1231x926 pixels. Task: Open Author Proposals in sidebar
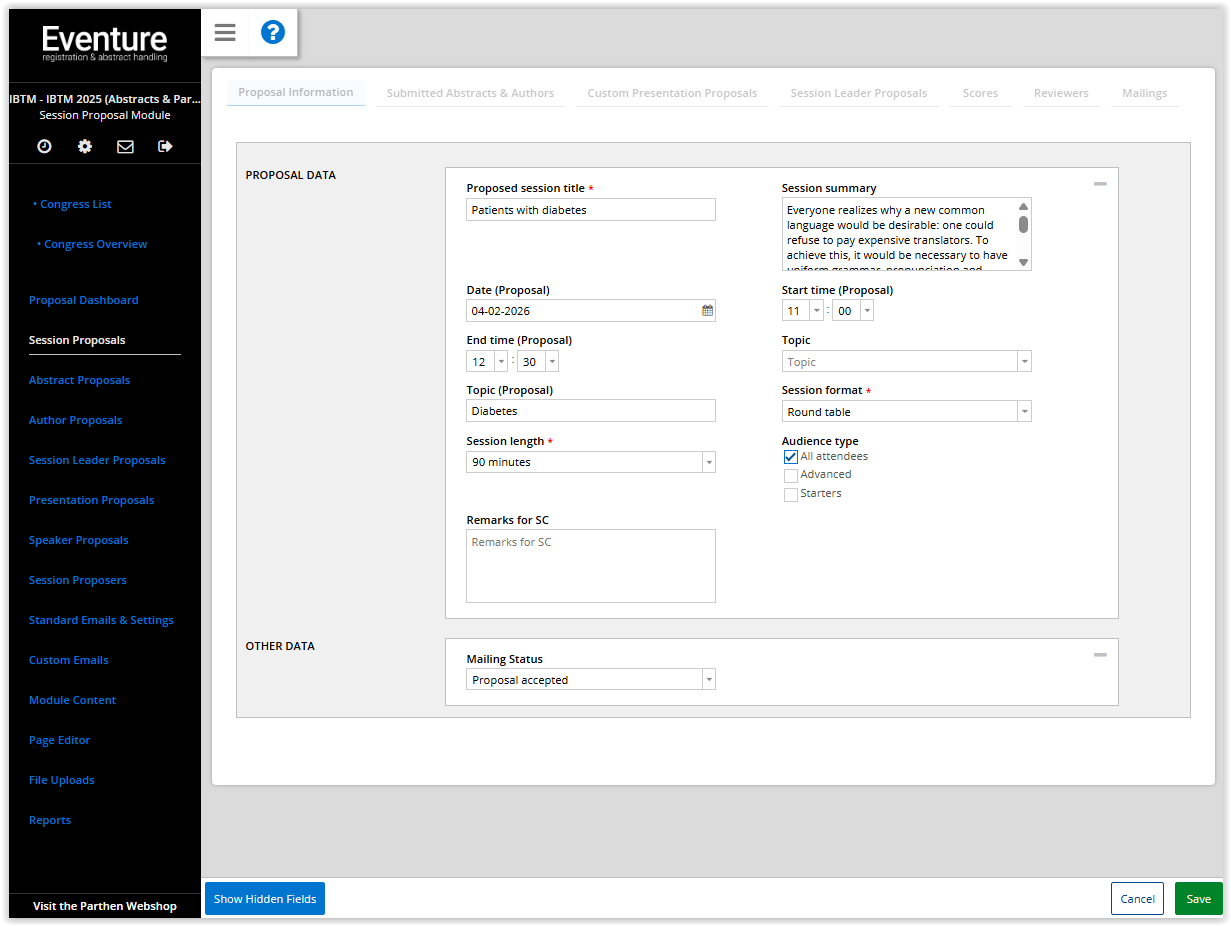point(75,420)
